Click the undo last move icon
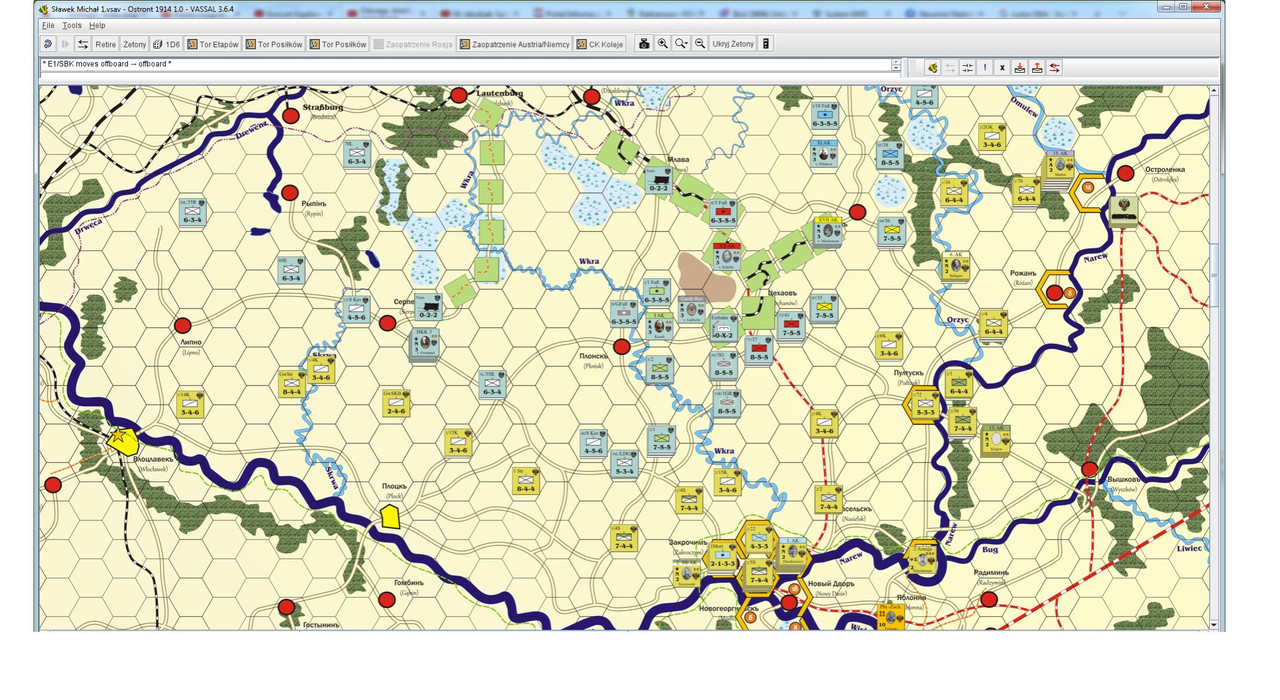Screen dimensions: 1280x700 [x=47, y=44]
